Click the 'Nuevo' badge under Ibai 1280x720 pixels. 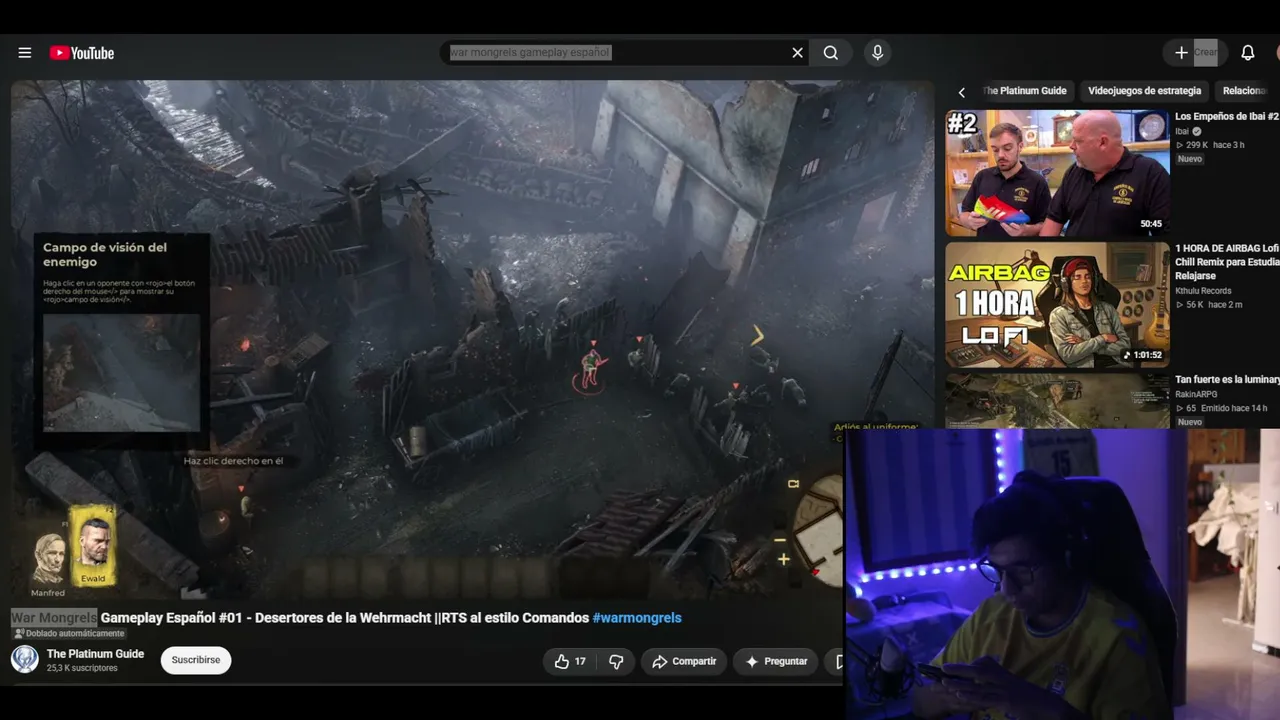click(1190, 159)
